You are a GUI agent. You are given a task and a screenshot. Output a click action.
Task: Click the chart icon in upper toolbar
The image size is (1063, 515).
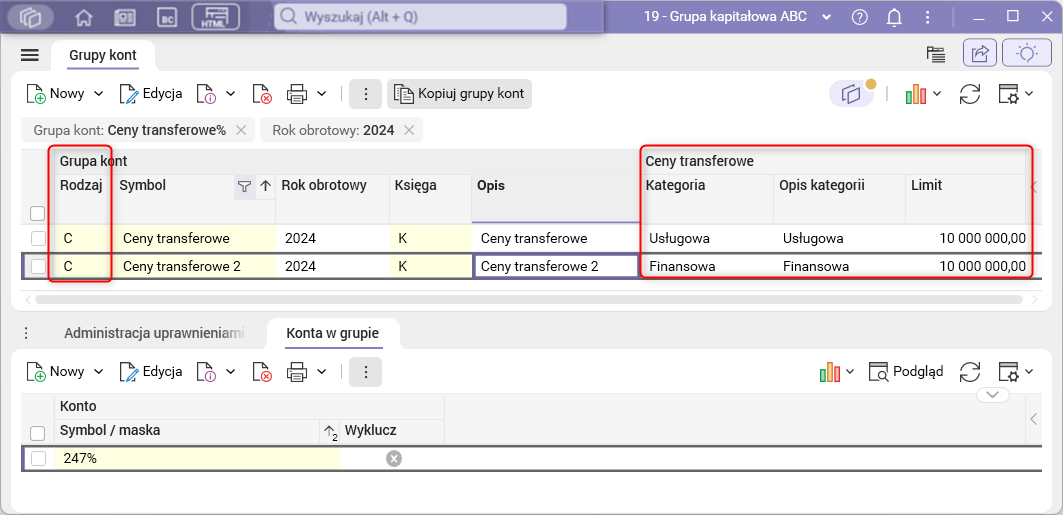pos(916,95)
